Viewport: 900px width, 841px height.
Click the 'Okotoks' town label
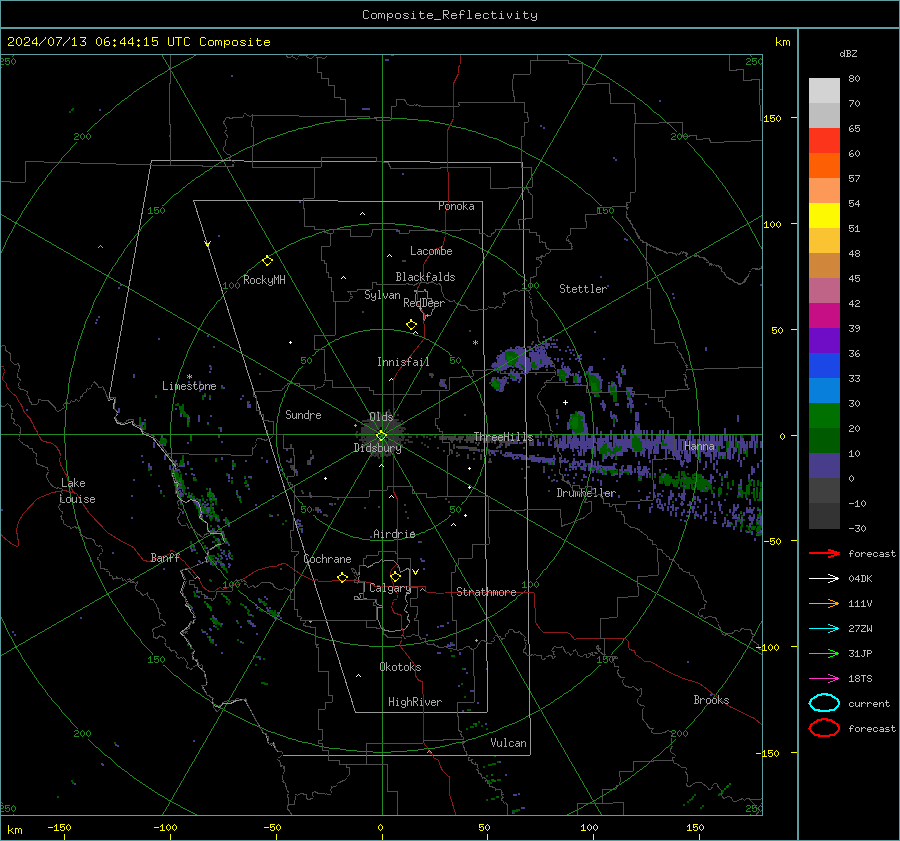[x=400, y=667]
